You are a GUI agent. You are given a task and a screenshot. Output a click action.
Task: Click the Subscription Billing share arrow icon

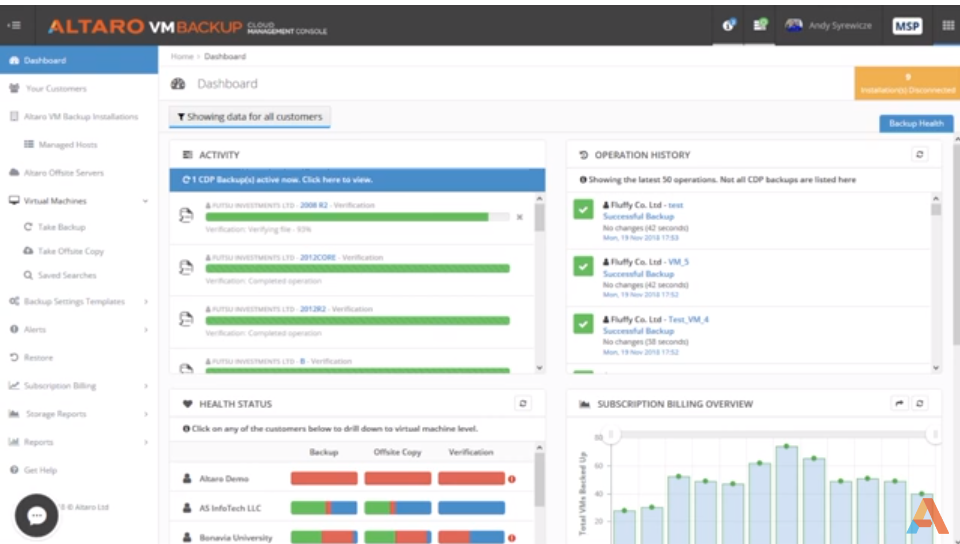899,404
